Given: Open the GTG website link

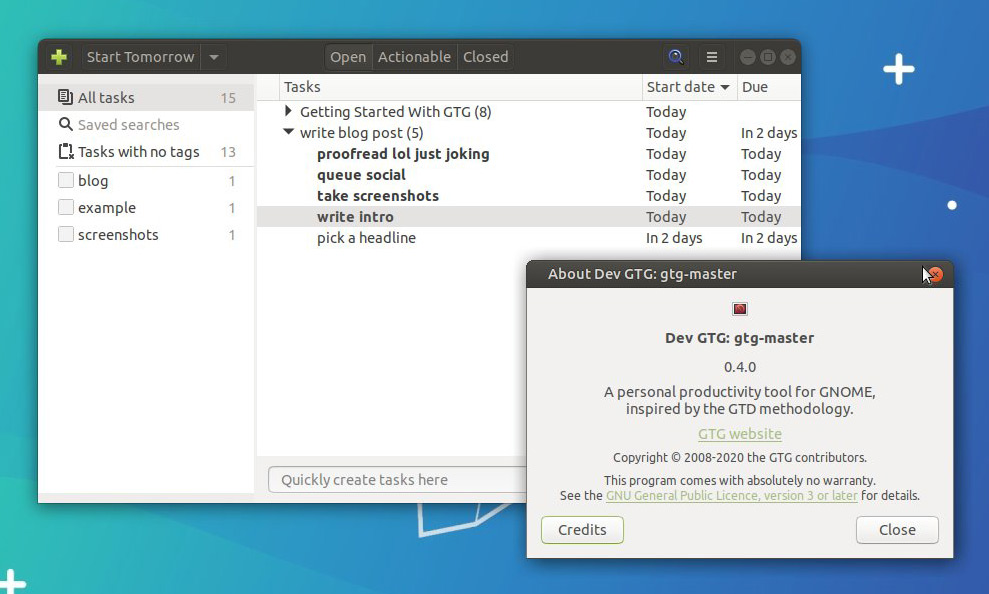Looking at the screenshot, I should (x=740, y=434).
